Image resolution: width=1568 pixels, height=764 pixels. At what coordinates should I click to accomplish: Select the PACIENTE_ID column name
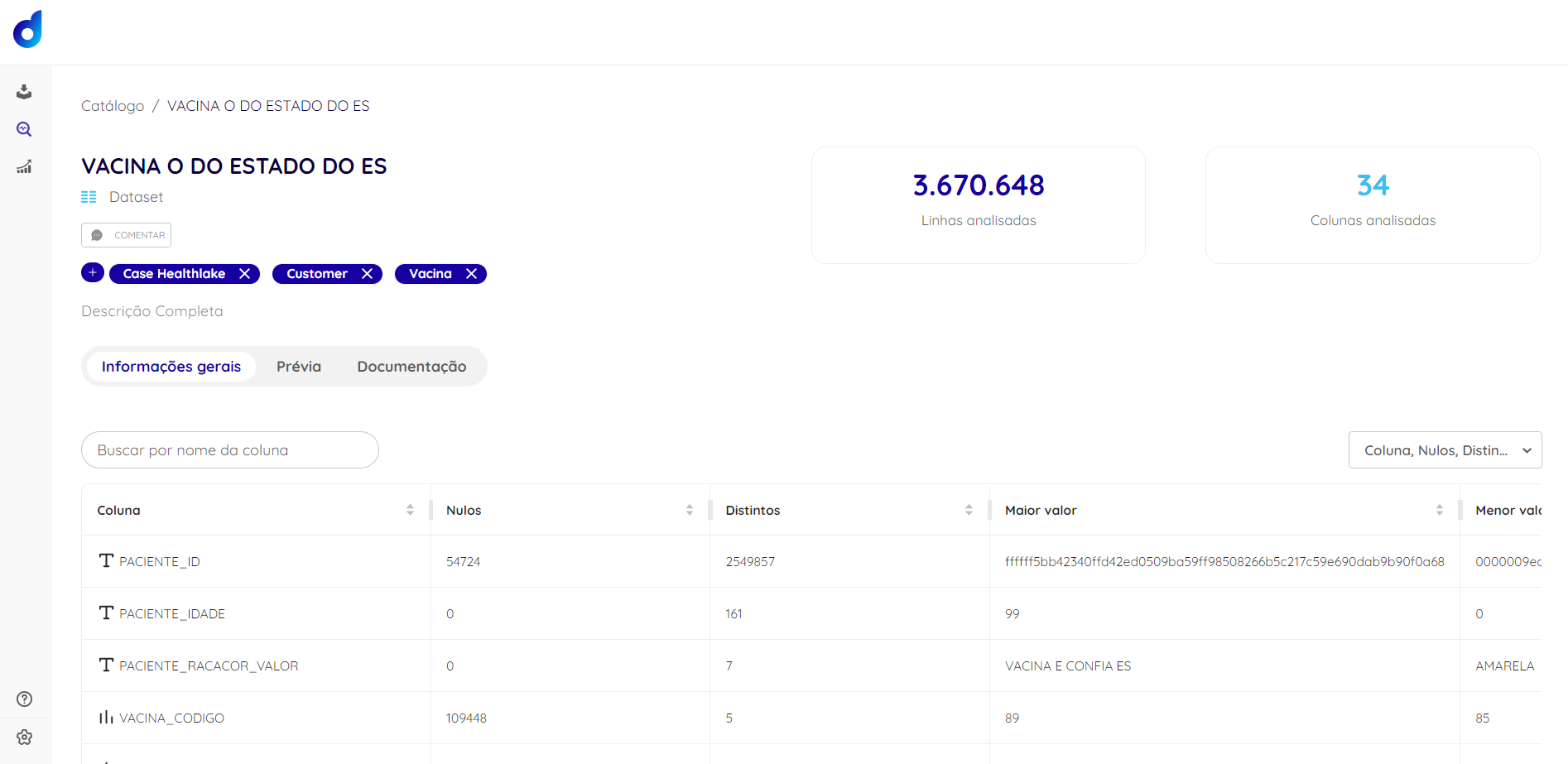click(160, 561)
